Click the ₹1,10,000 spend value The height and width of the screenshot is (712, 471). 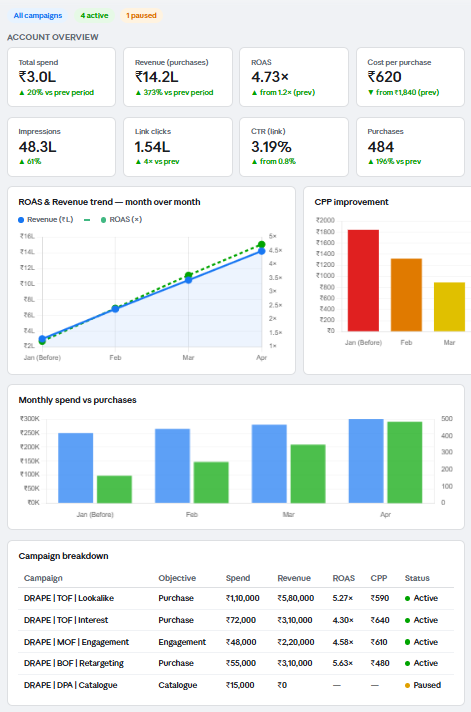point(243,598)
